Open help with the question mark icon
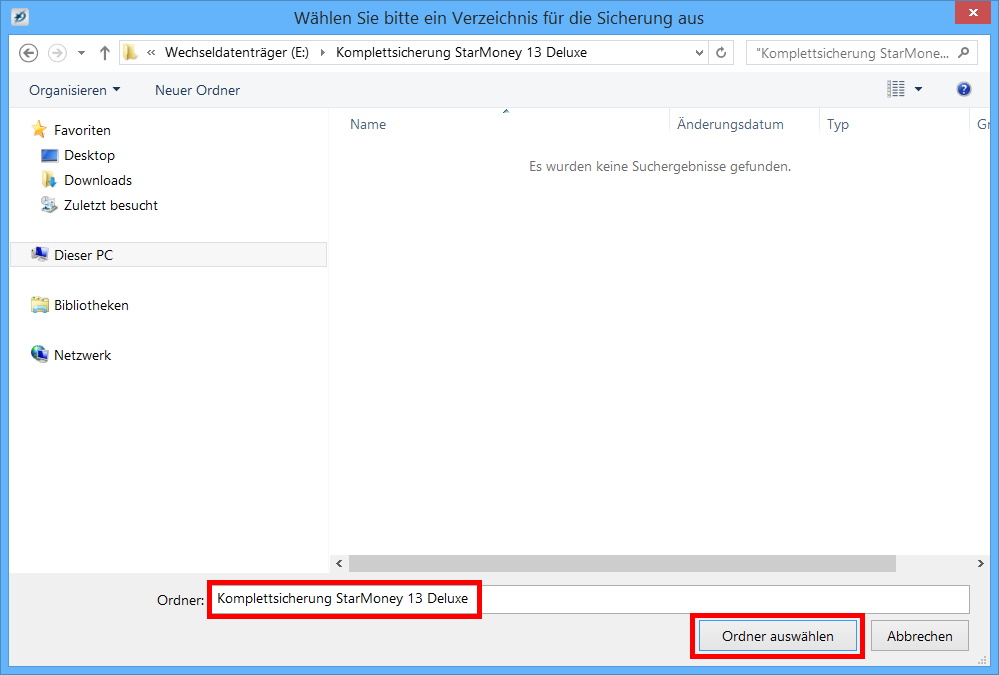999x675 pixels. (x=964, y=90)
